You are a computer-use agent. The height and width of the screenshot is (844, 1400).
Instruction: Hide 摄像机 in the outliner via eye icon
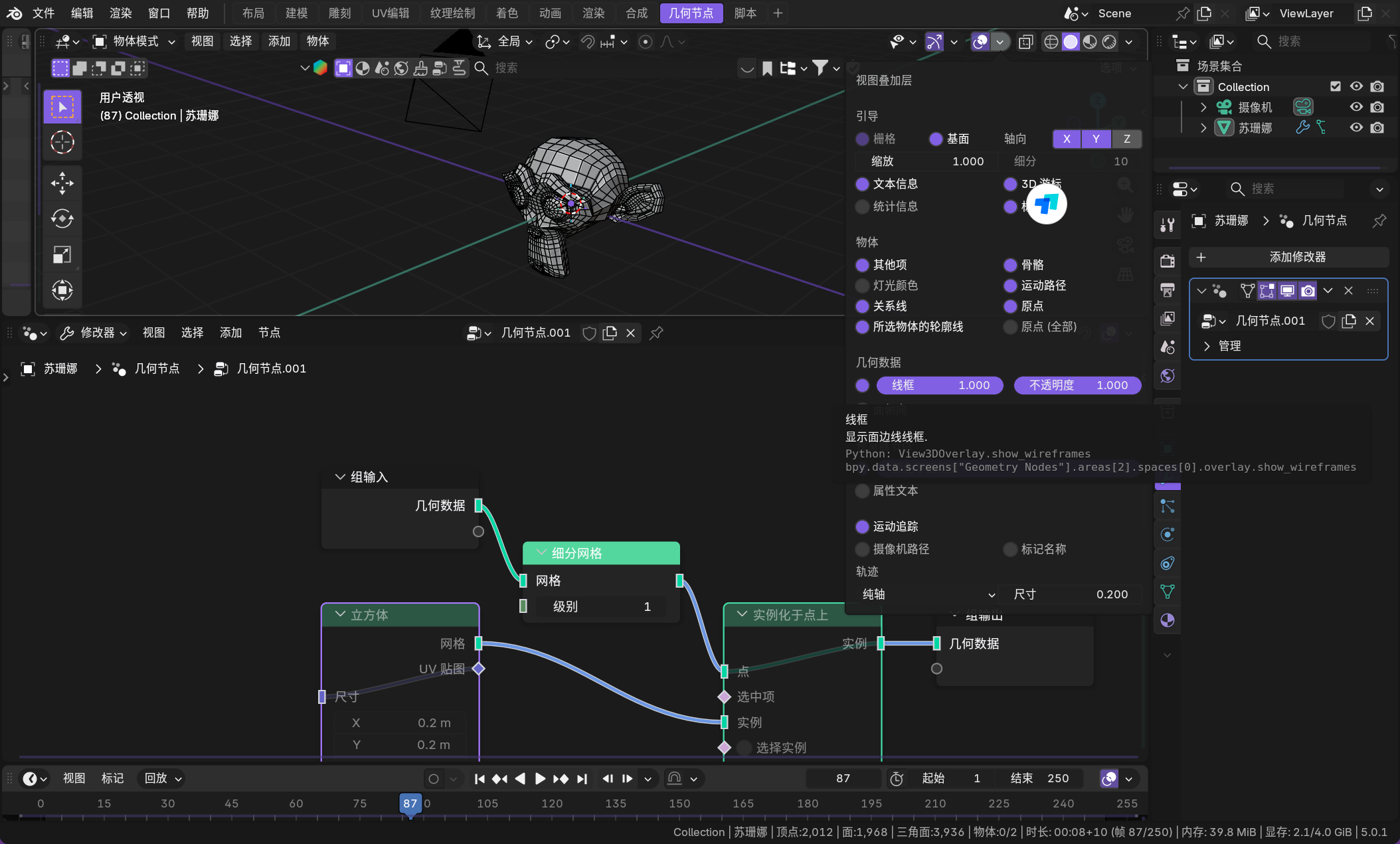point(1356,107)
